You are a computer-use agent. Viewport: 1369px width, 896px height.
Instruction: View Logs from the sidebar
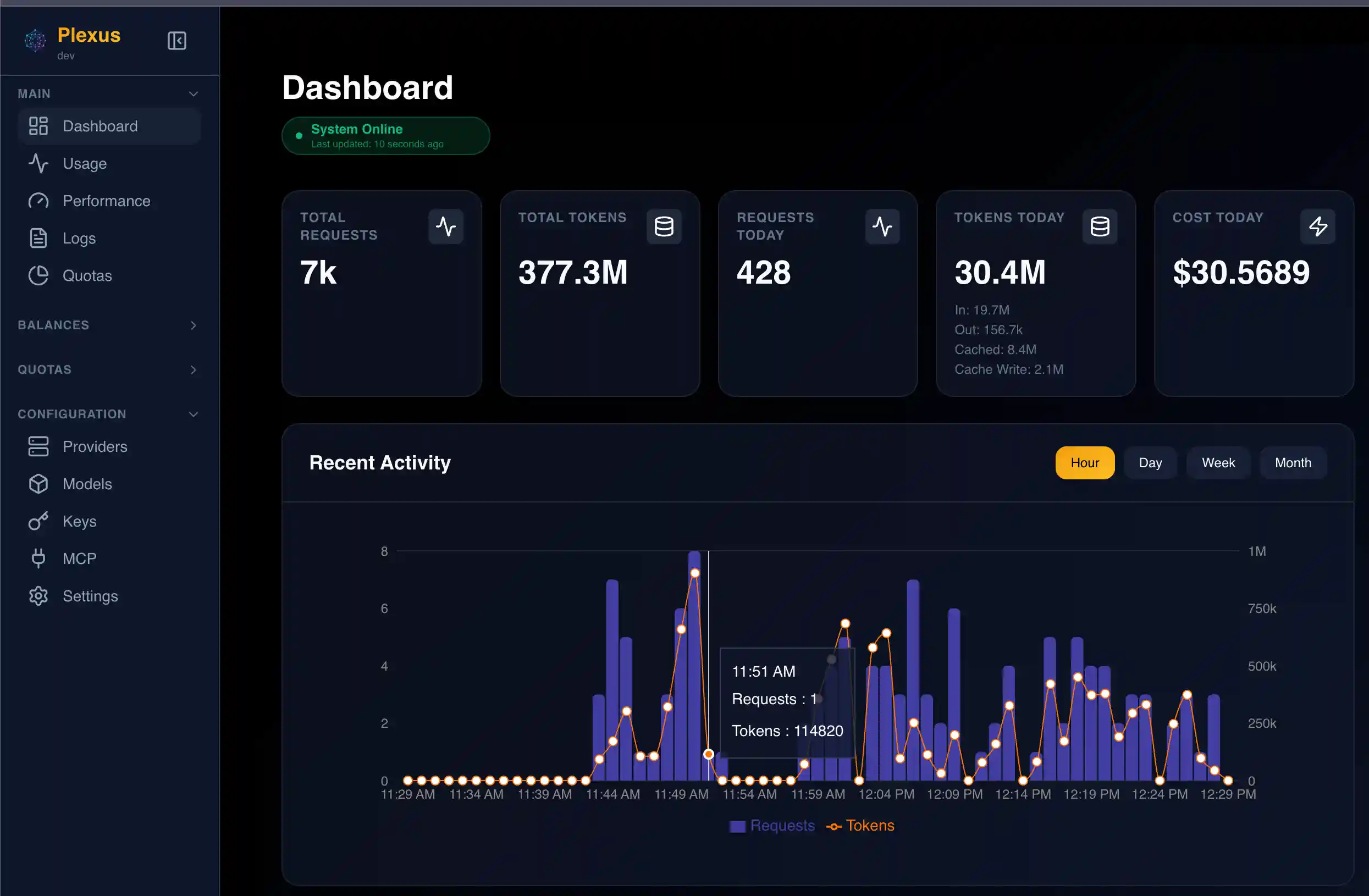(x=79, y=238)
